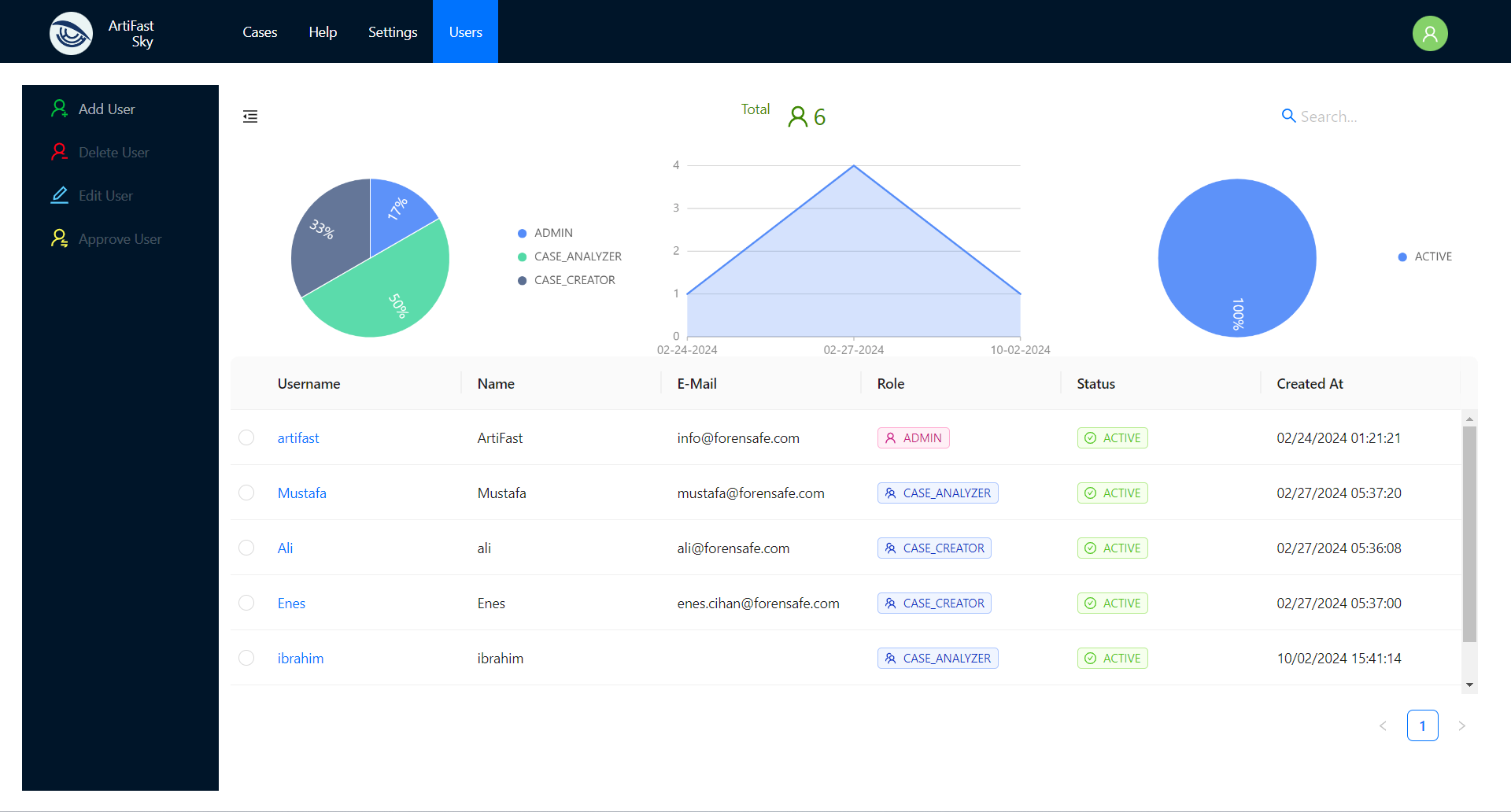Viewport: 1511px width, 812px height.
Task: Click the search magnifier icon
Action: click(x=1288, y=116)
